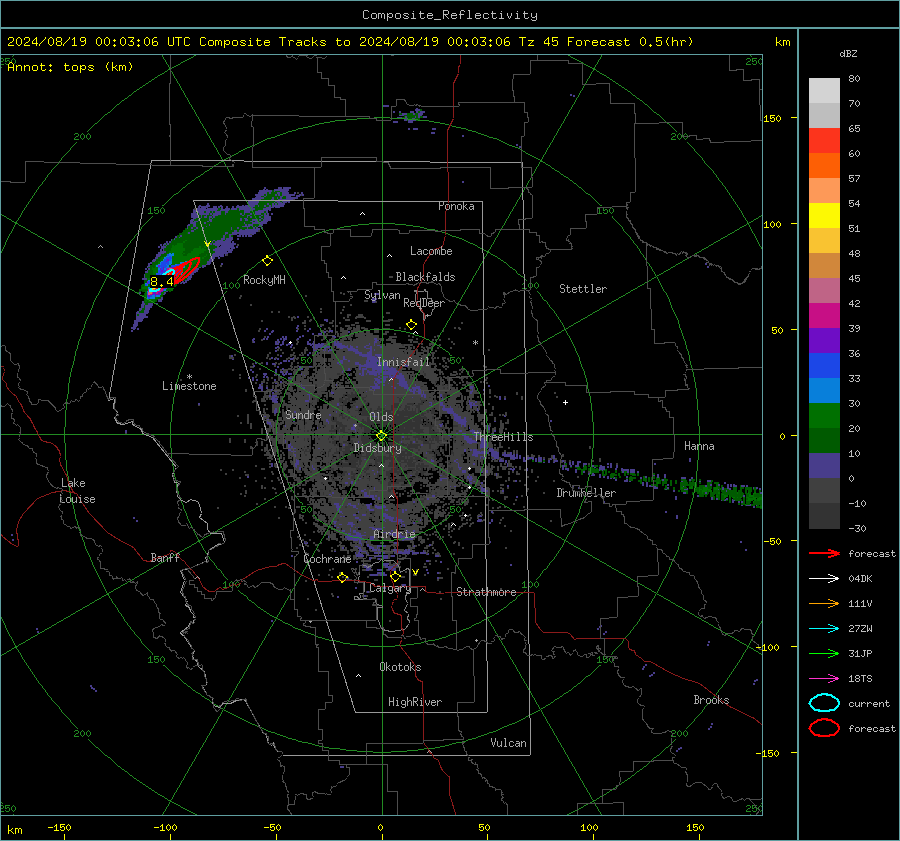Click the Ponoka city label
Viewport: 900px width, 841px height.
(456, 206)
